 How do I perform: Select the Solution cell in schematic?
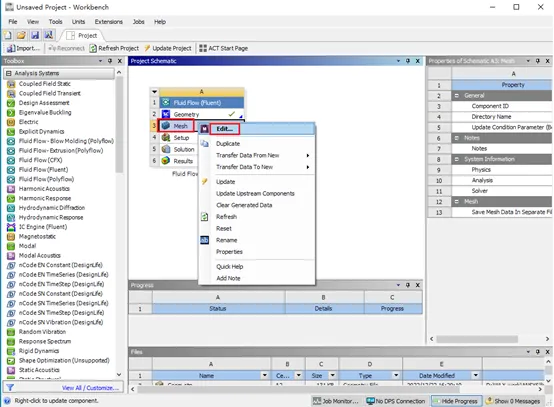(179, 149)
